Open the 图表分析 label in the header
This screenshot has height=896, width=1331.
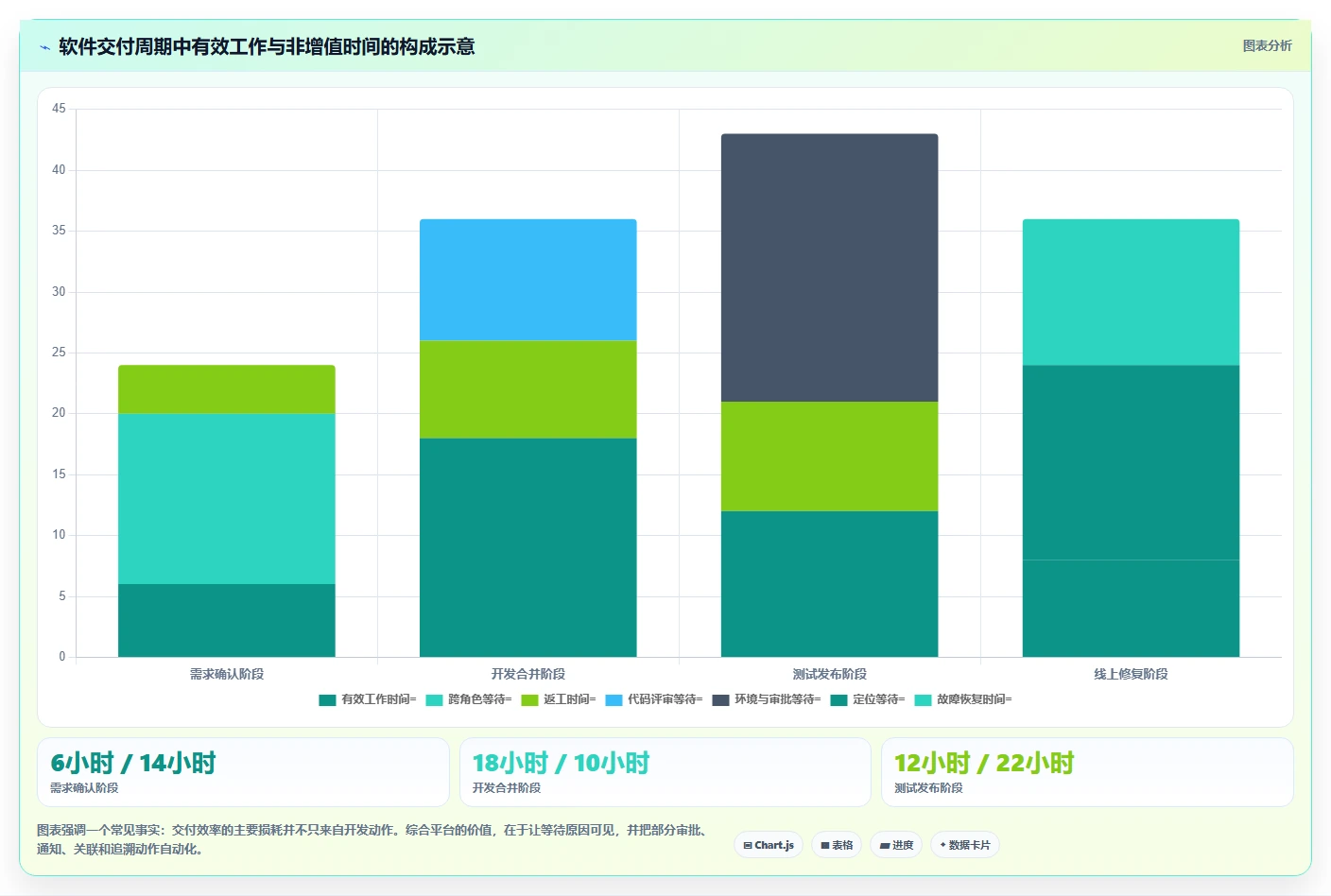[x=1267, y=45]
